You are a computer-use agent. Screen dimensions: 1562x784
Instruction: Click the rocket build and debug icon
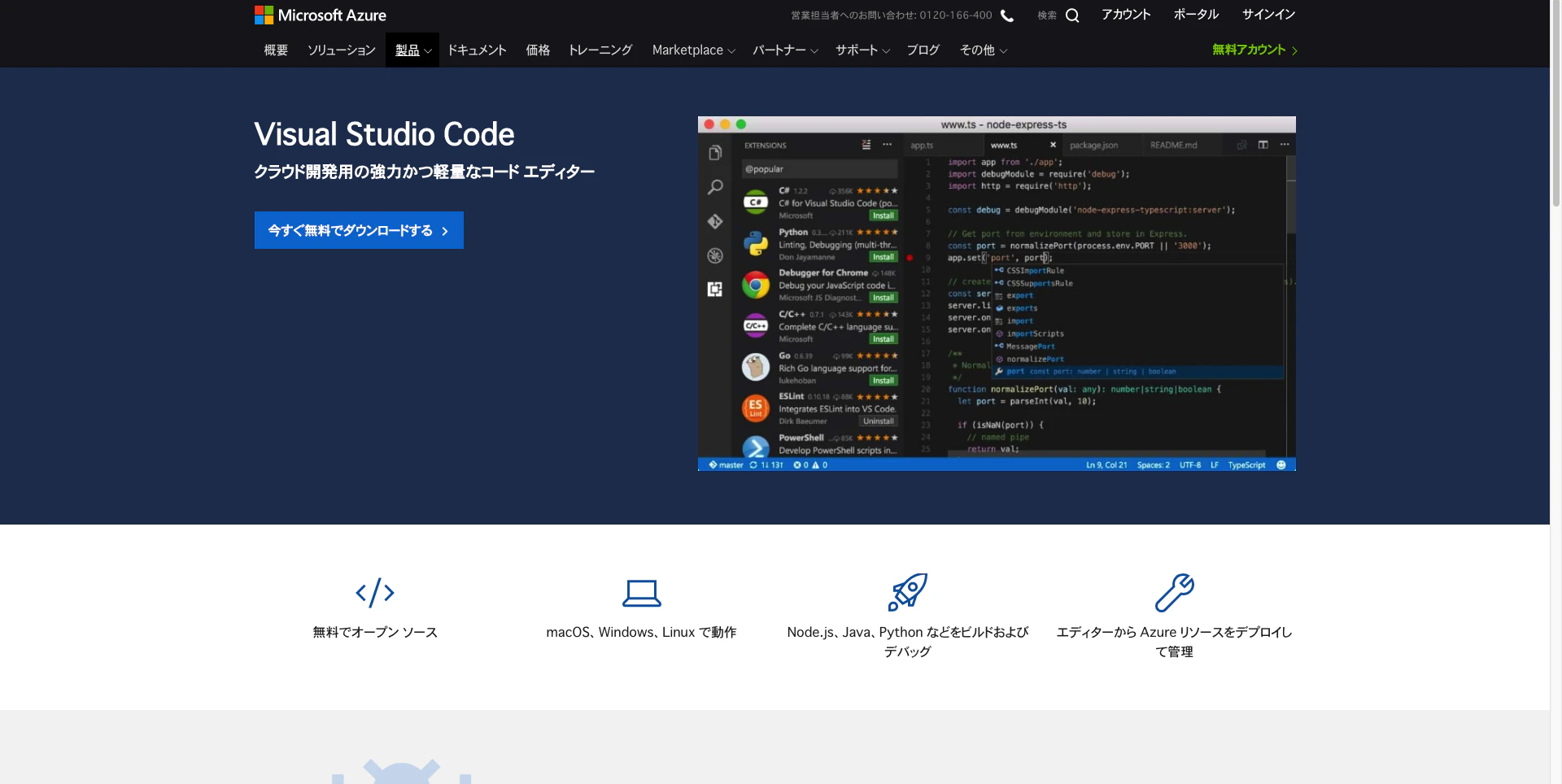tap(908, 592)
